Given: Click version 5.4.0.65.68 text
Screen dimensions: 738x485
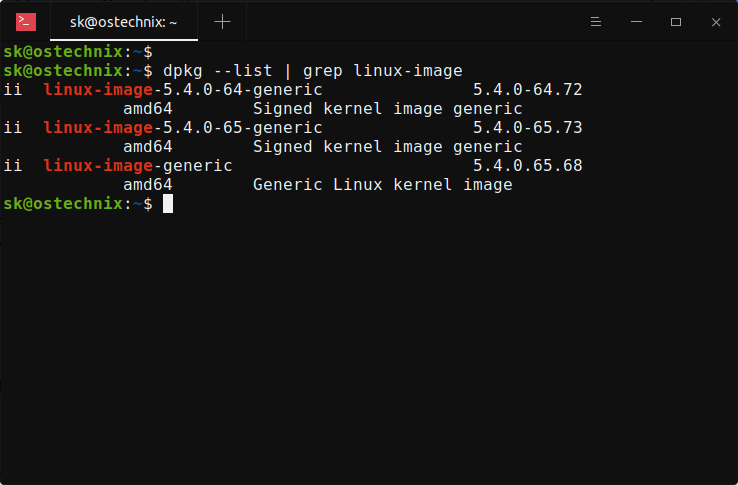Looking at the screenshot, I should 528,166.
